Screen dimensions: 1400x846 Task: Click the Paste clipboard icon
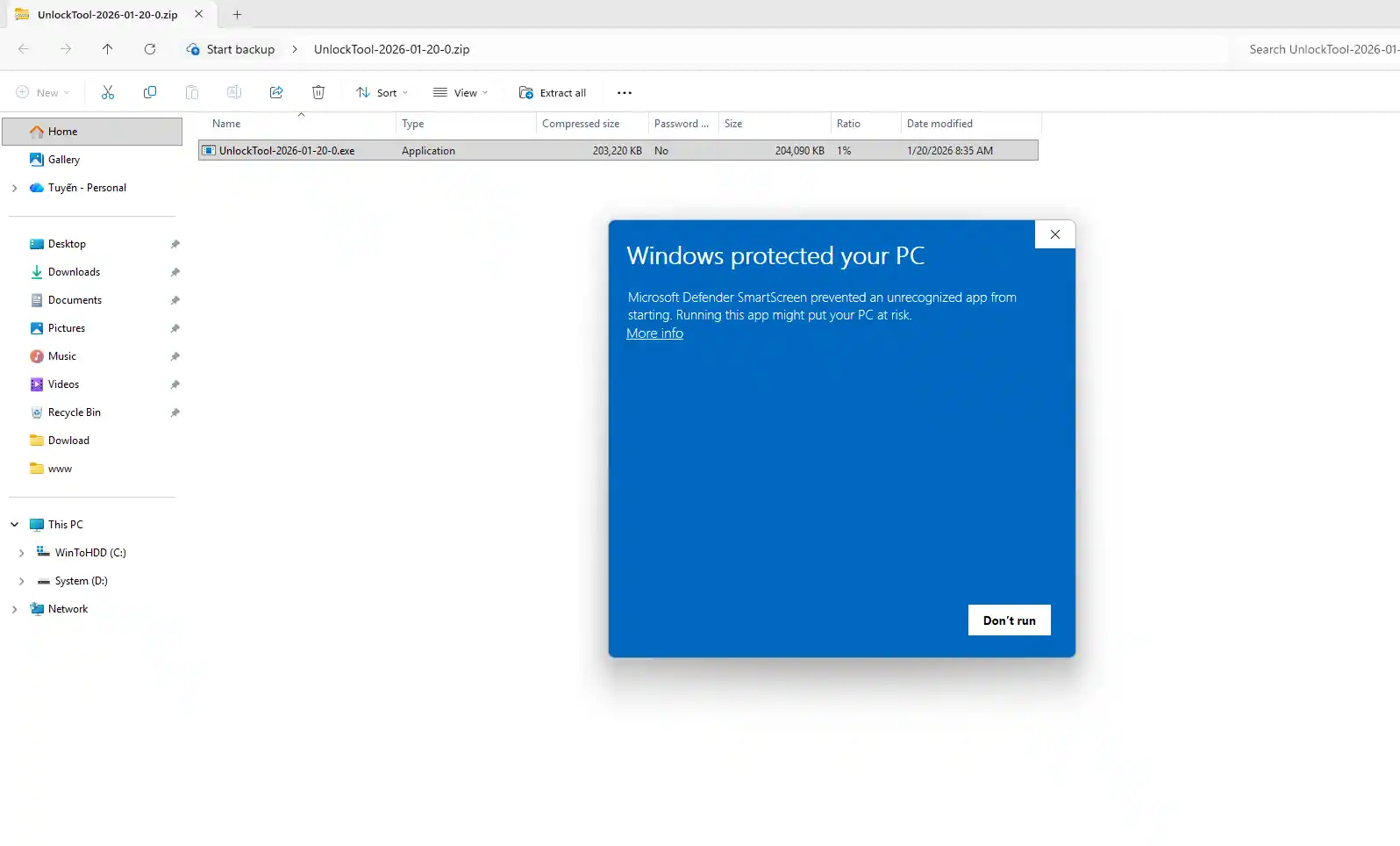tap(192, 93)
